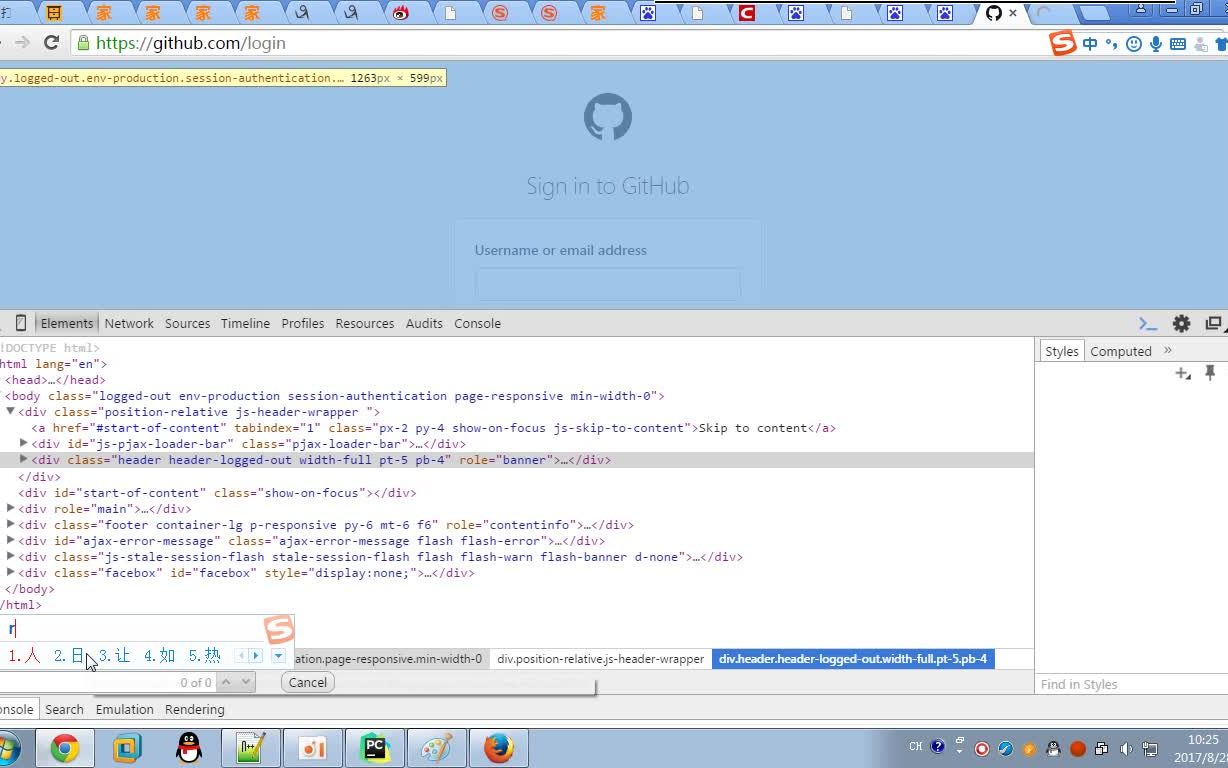
Task: Open DevTools settings gear
Action: [1181, 323]
